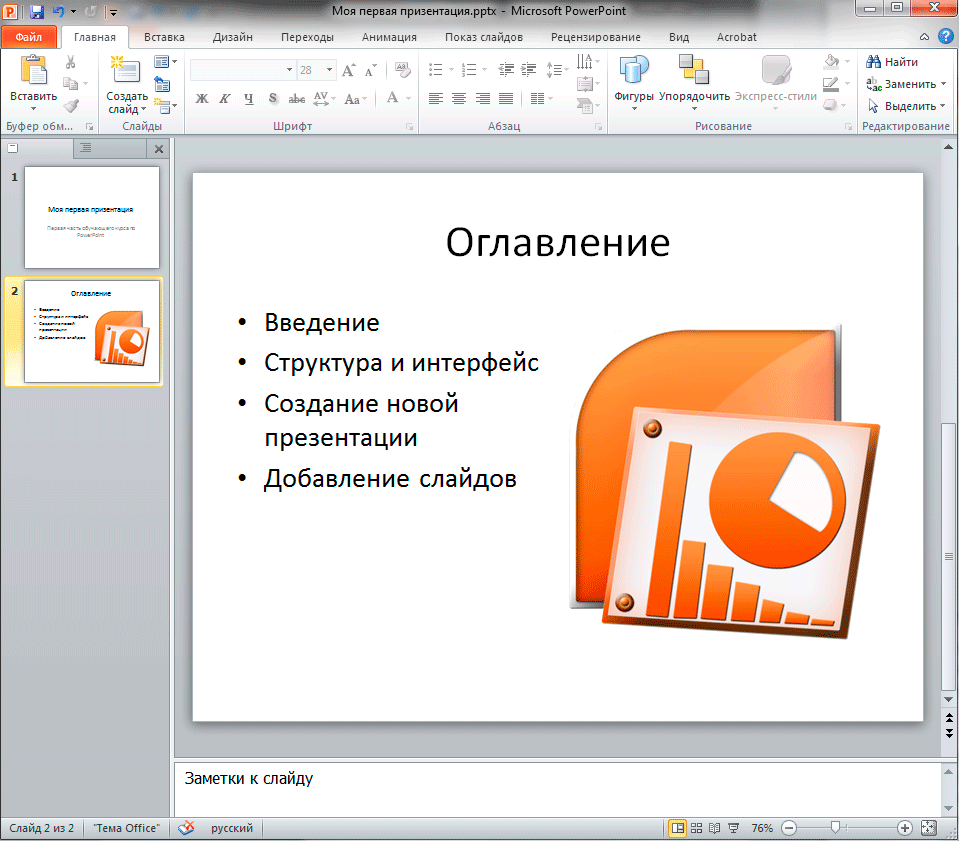Screen dimensions: 959x841
Task: Open the Файл (File) button
Action: click(x=28, y=37)
